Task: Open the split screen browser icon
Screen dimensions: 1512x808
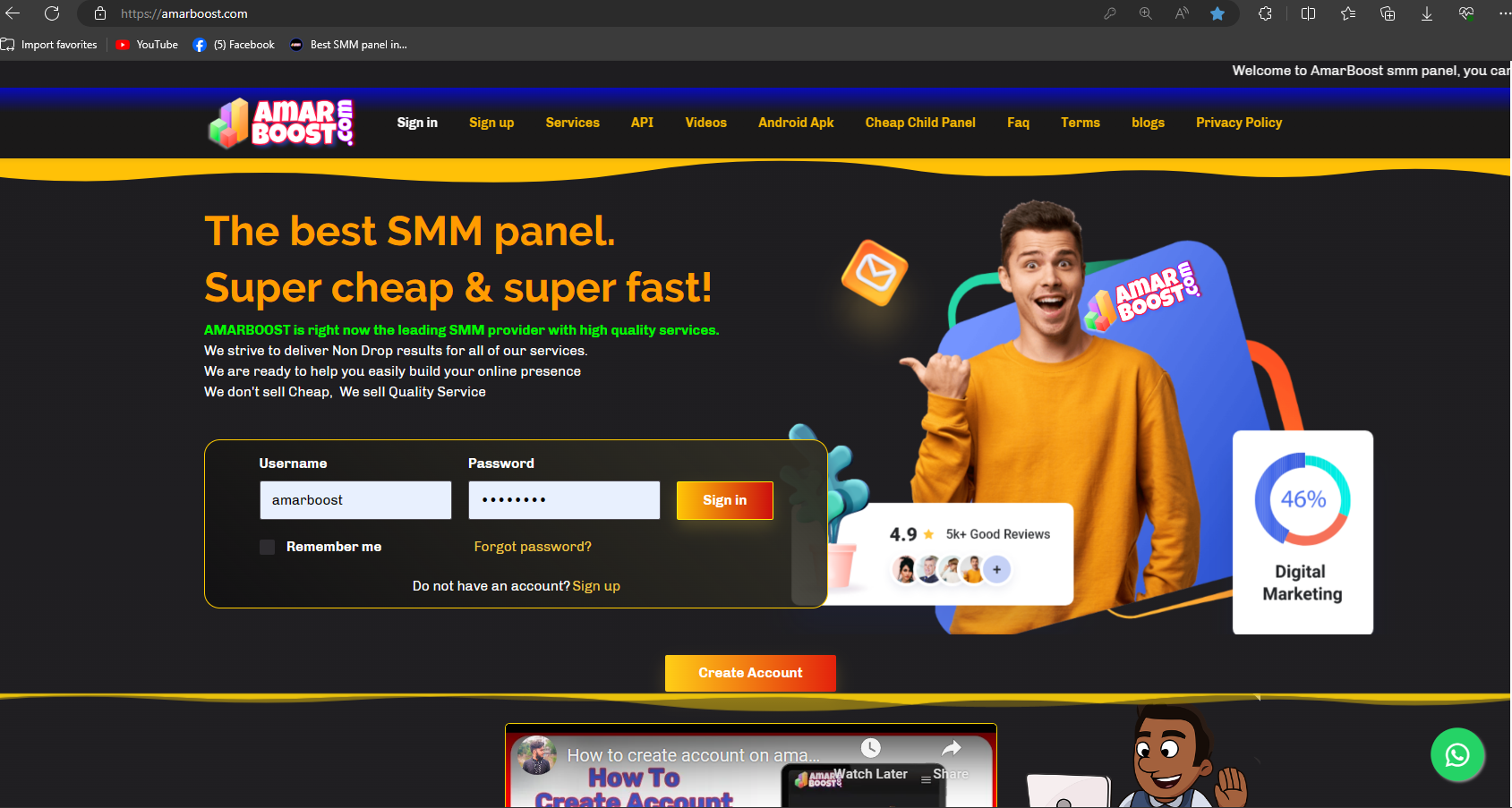Action: [1308, 13]
